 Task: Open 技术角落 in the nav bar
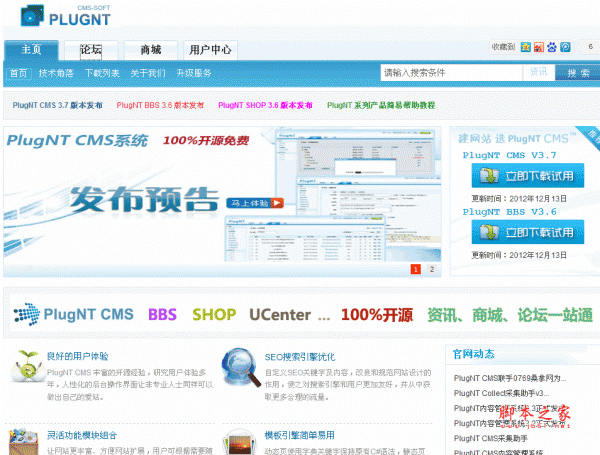point(56,73)
